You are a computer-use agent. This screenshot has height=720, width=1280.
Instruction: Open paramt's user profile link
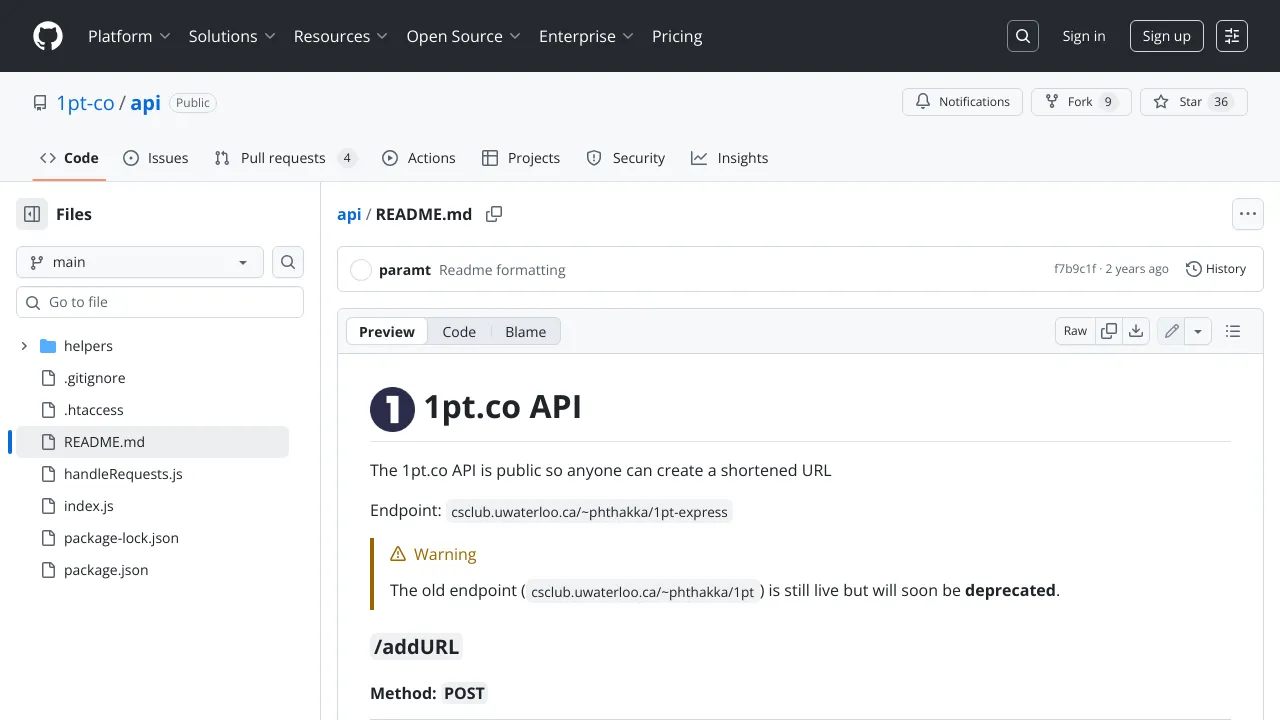[405, 270]
